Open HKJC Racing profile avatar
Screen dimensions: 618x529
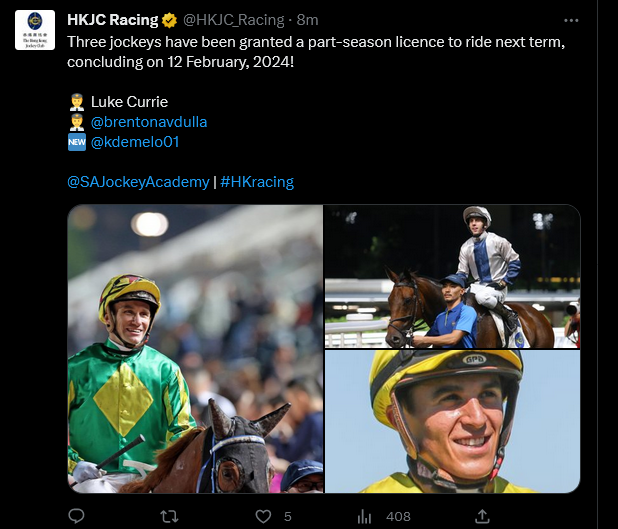coord(35,30)
